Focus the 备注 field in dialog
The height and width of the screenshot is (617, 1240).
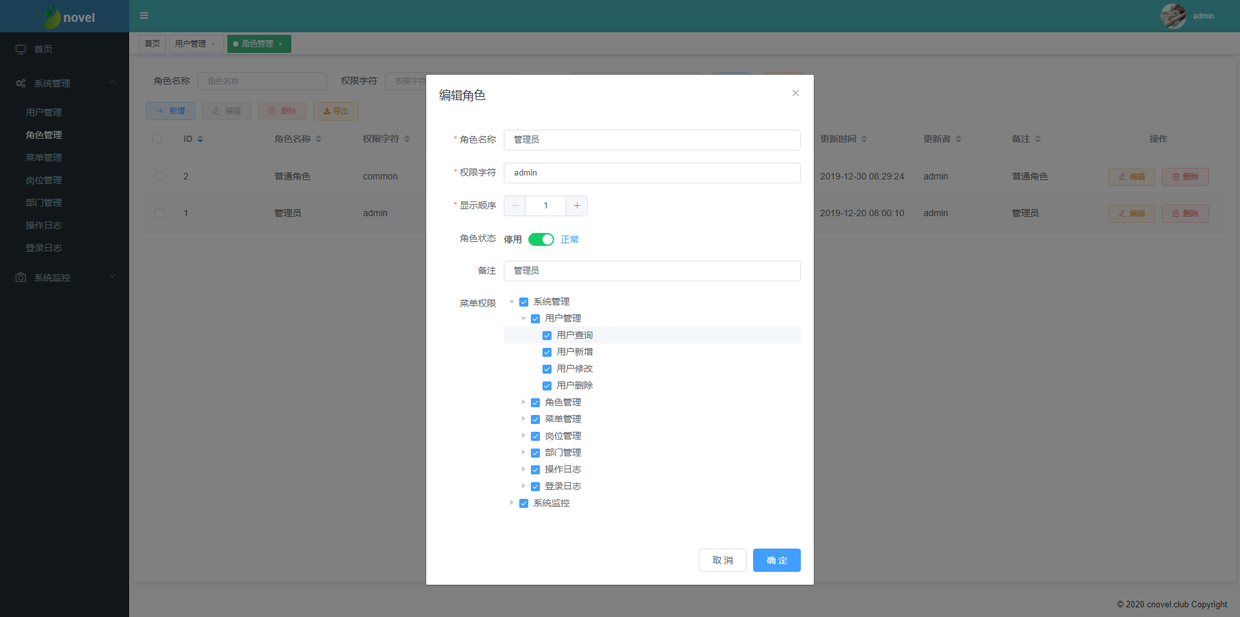point(652,271)
